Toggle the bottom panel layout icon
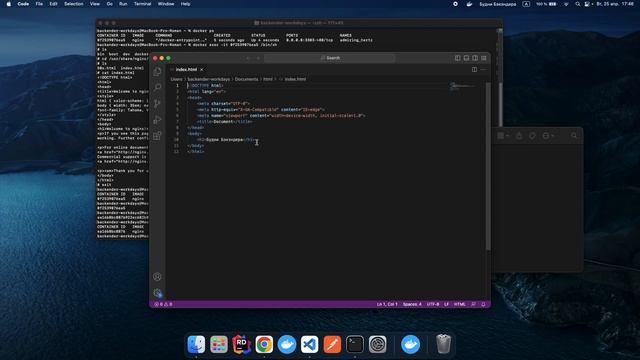Screen dimensions: 640x360 pyautogui.click(x=466, y=58)
